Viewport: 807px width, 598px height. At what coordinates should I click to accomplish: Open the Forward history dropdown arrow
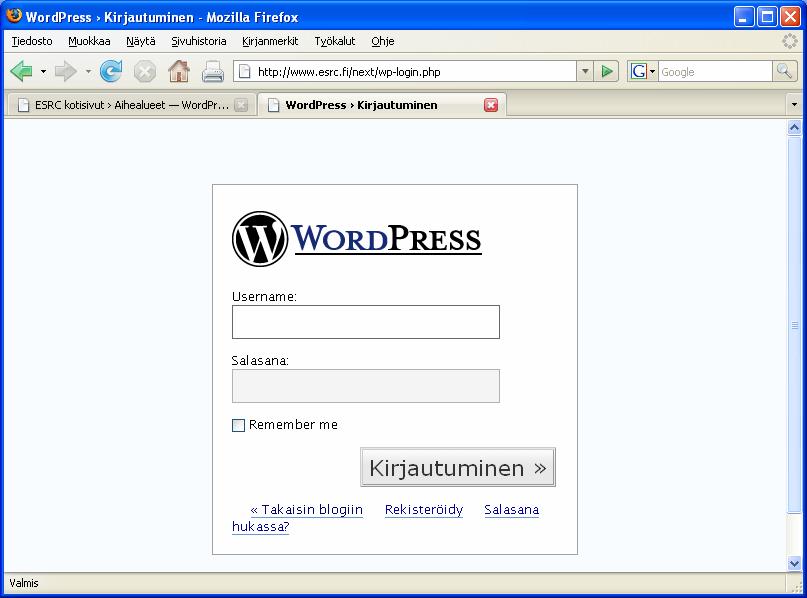pyautogui.click(x=88, y=72)
